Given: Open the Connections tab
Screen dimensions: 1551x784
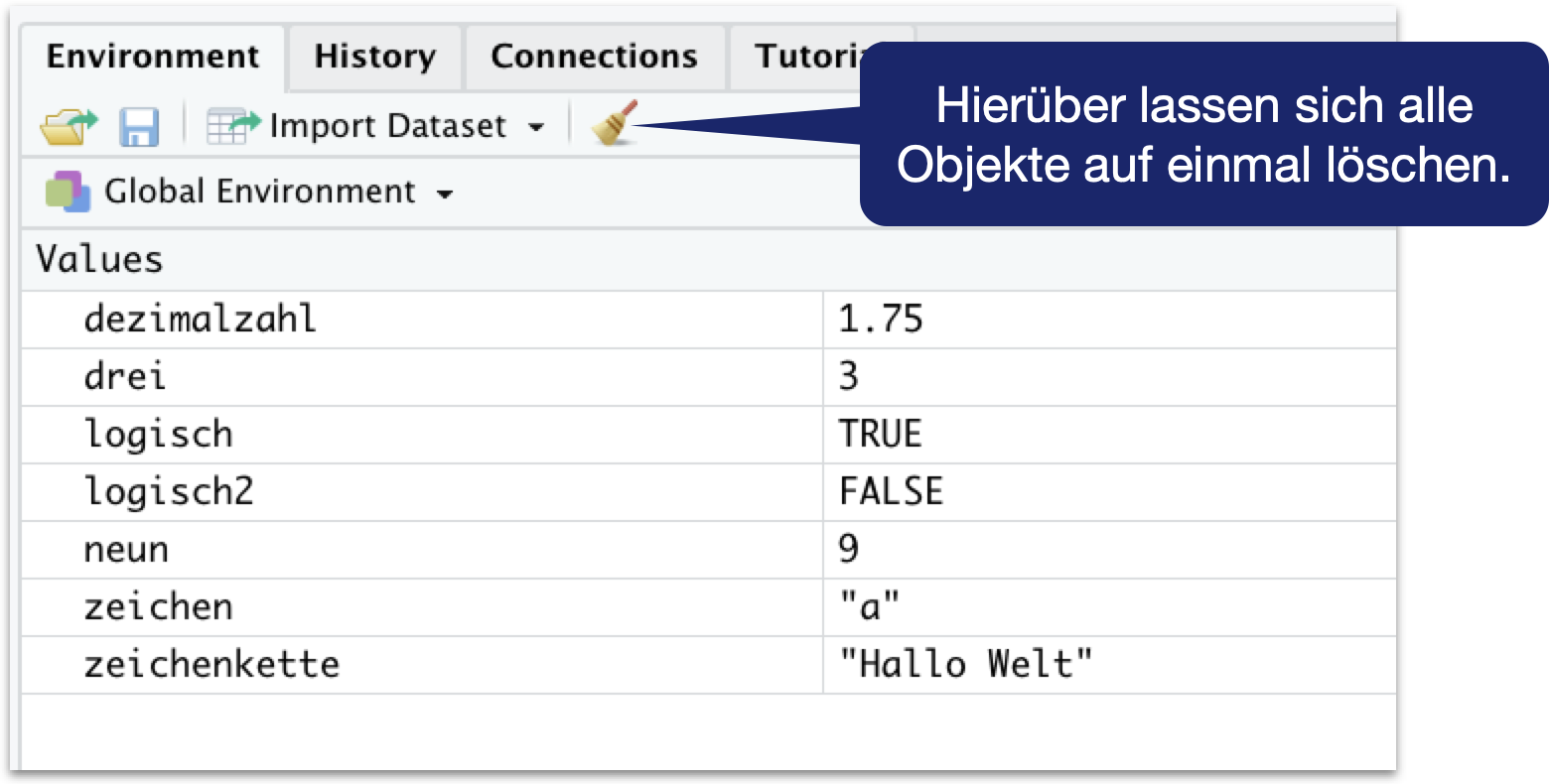Looking at the screenshot, I should pos(594,57).
